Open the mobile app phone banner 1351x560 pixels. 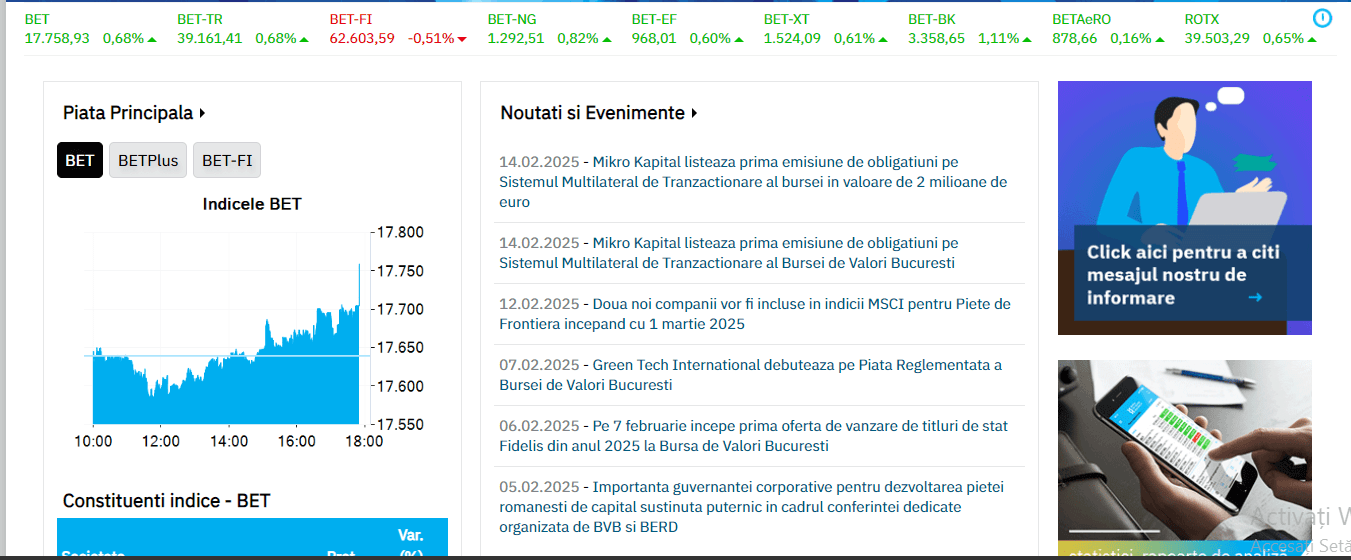point(1184,458)
